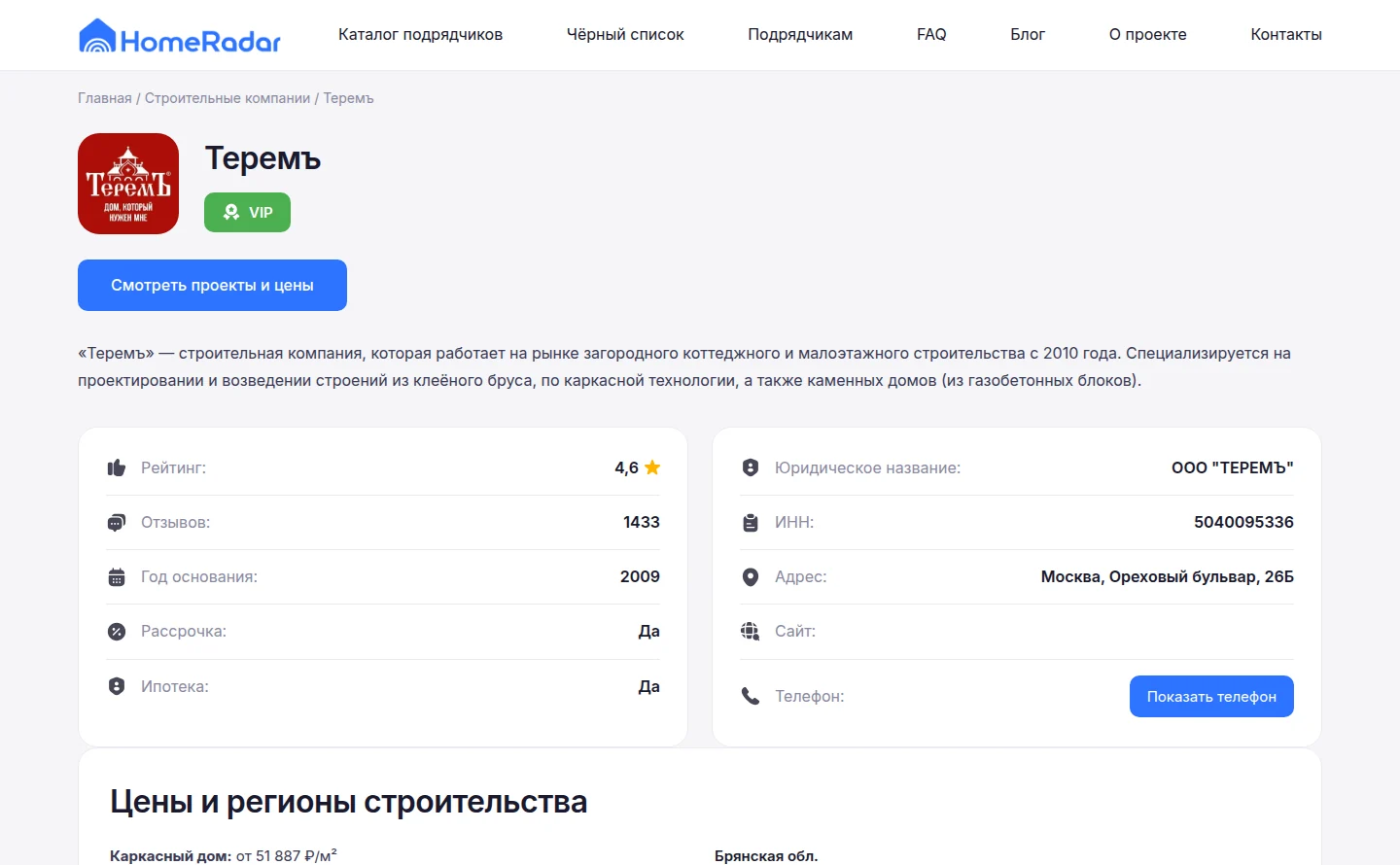This screenshot has height=865, width=1400.
Task: Go to Главная via breadcrumb
Action: coord(105,98)
